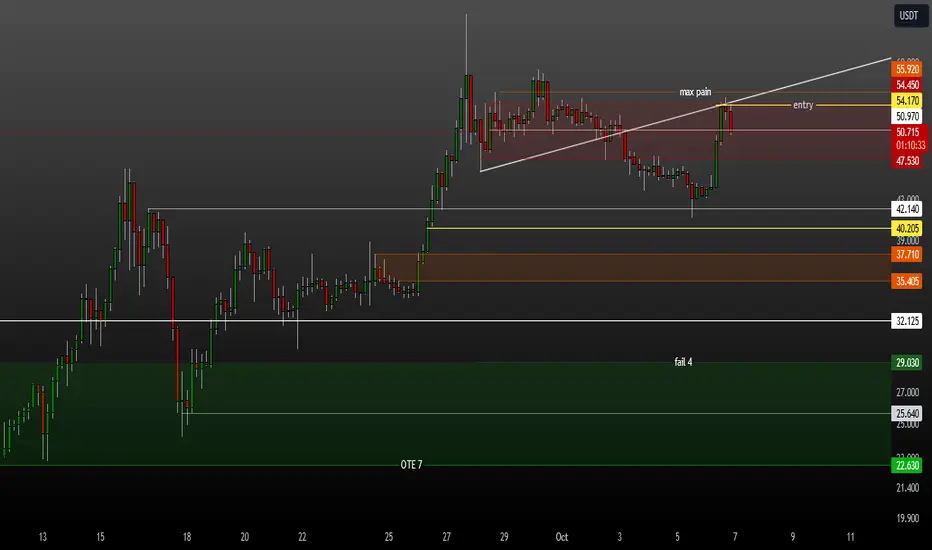This screenshot has width=932, height=550.
Task: Open the USDT currency selector
Action: [x=909, y=16]
